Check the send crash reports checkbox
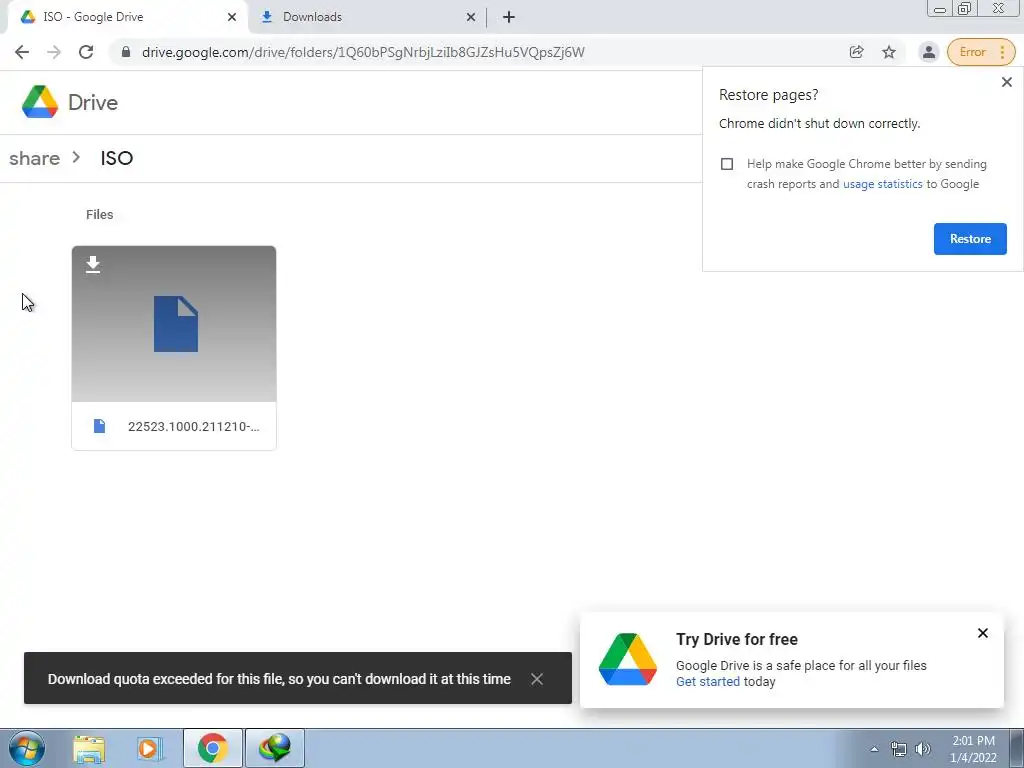This screenshot has width=1024, height=768. [x=727, y=164]
